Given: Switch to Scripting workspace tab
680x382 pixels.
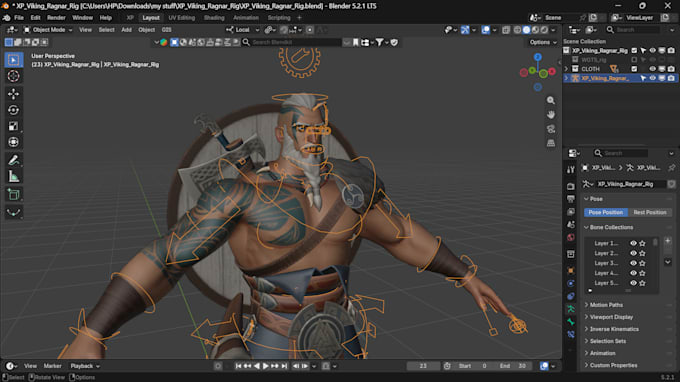Looking at the screenshot, I should [x=279, y=18].
